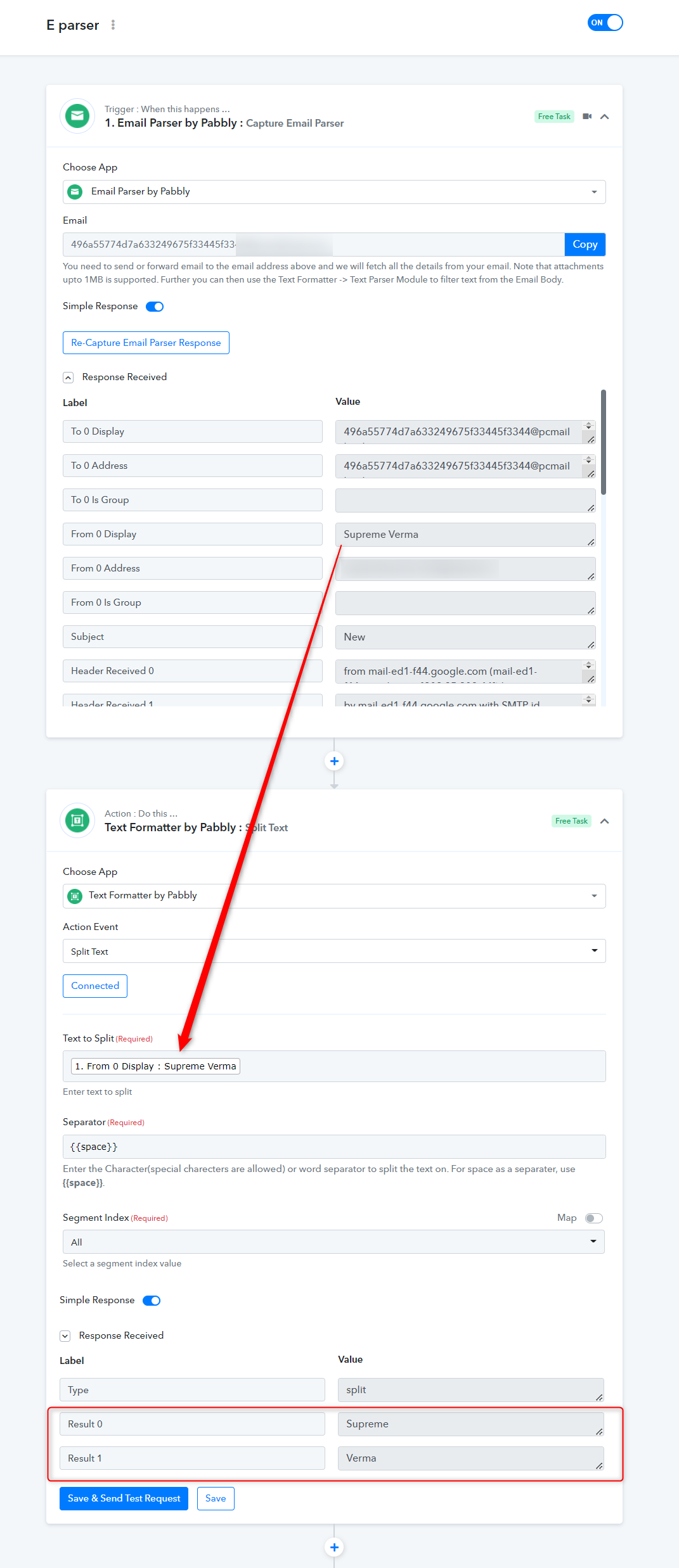Enable the Map toggle for Segment Index
Screen dimensions: 679x1568
click(594, 1218)
